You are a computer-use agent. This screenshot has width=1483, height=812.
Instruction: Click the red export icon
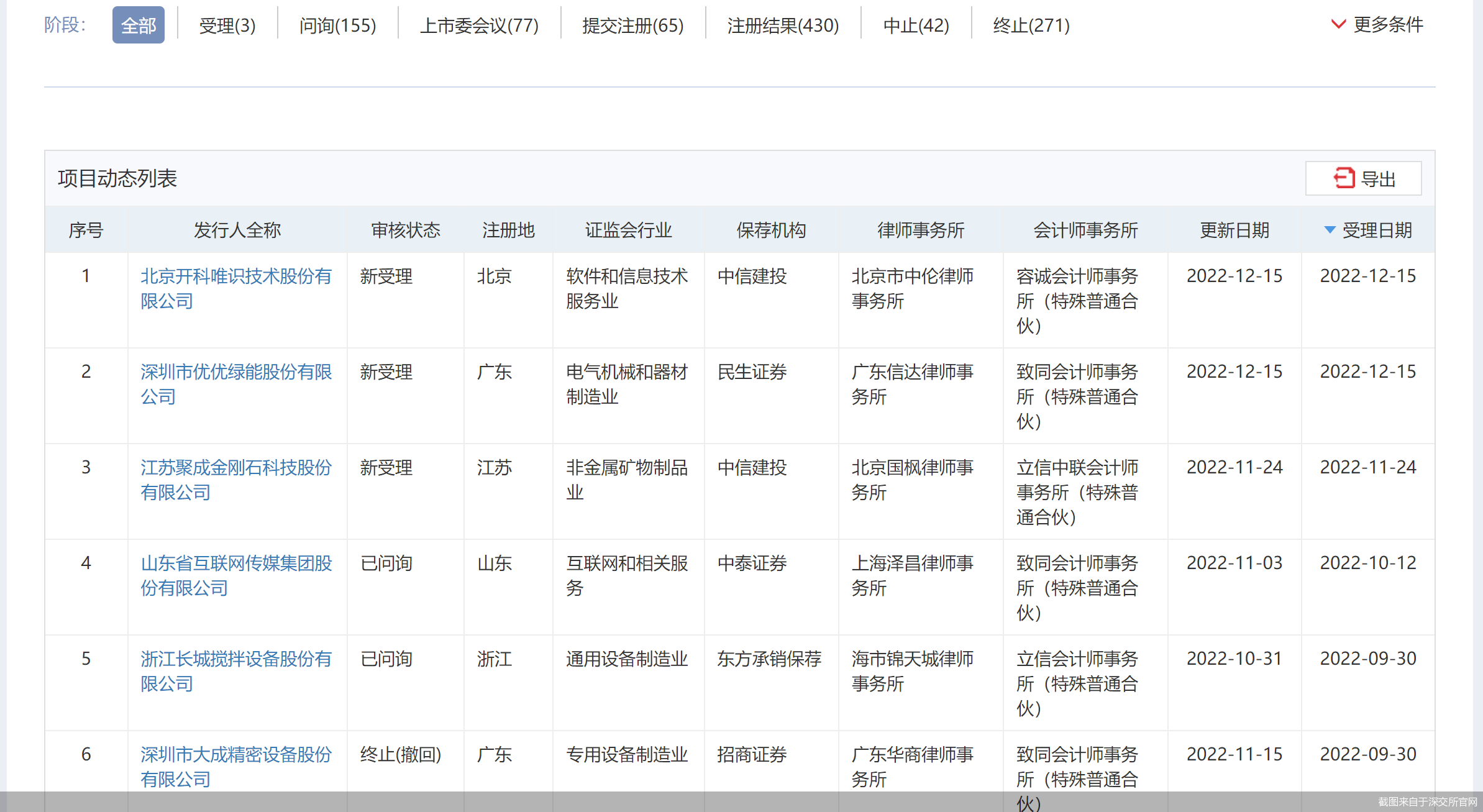(x=1344, y=178)
